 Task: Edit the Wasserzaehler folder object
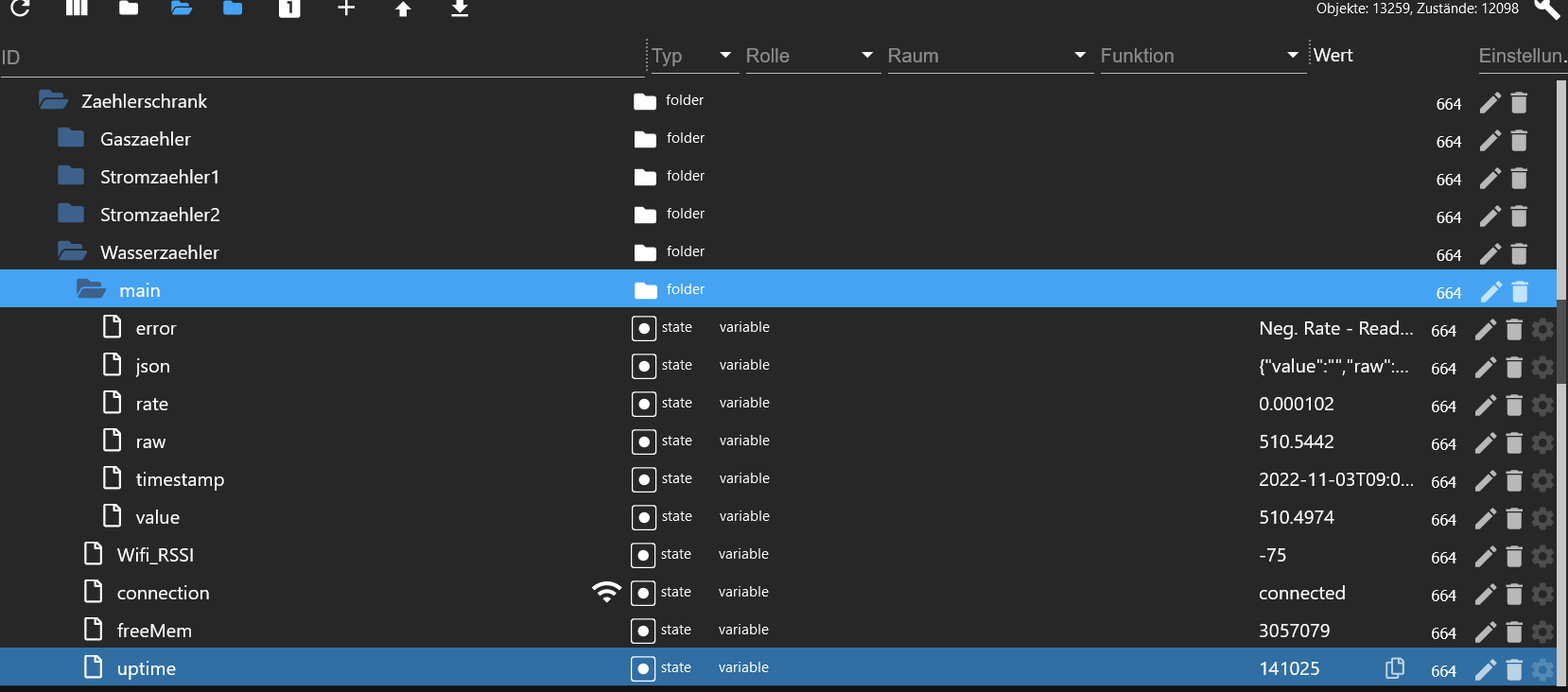pos(1490,254)
